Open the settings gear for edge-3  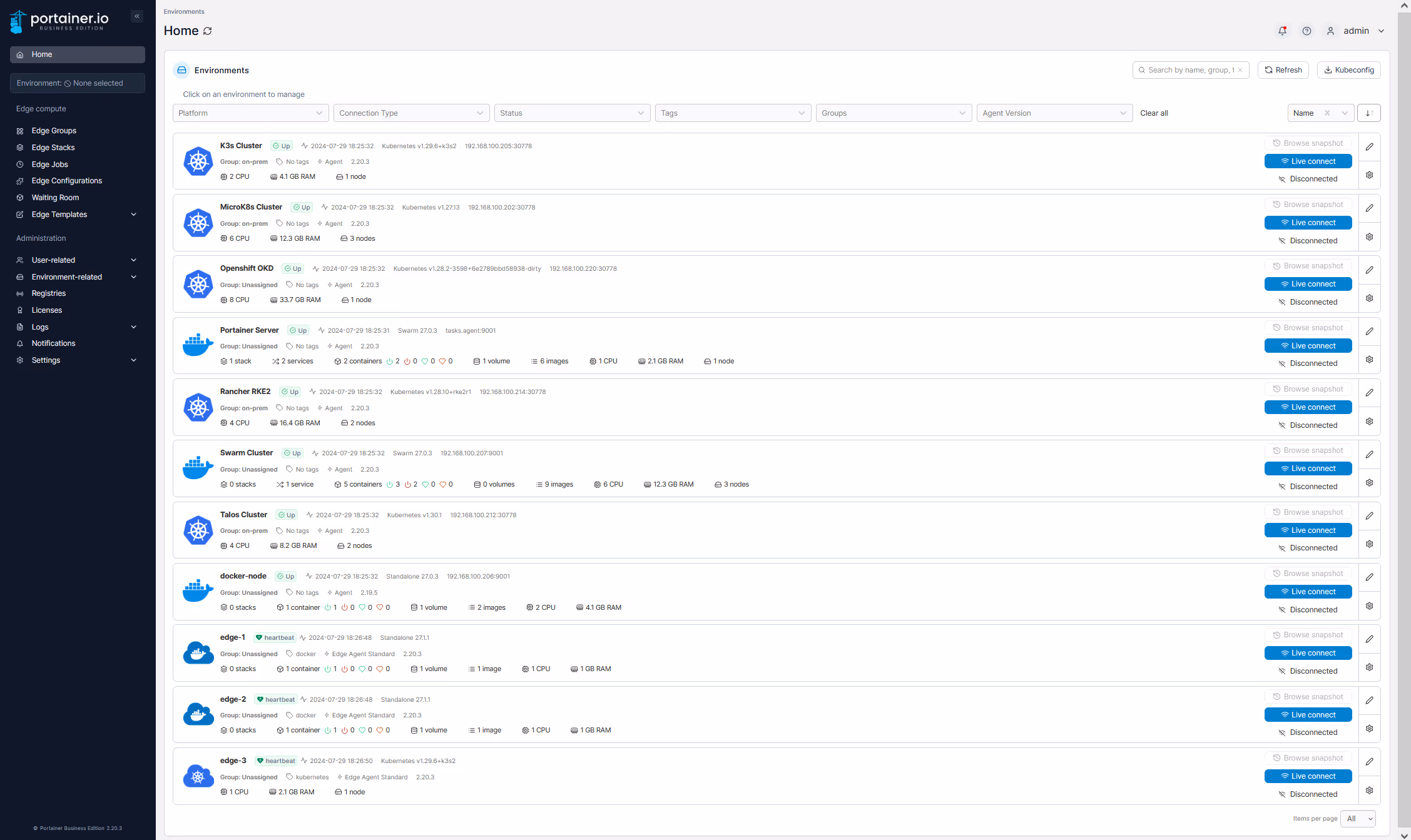click(1369, 791)
